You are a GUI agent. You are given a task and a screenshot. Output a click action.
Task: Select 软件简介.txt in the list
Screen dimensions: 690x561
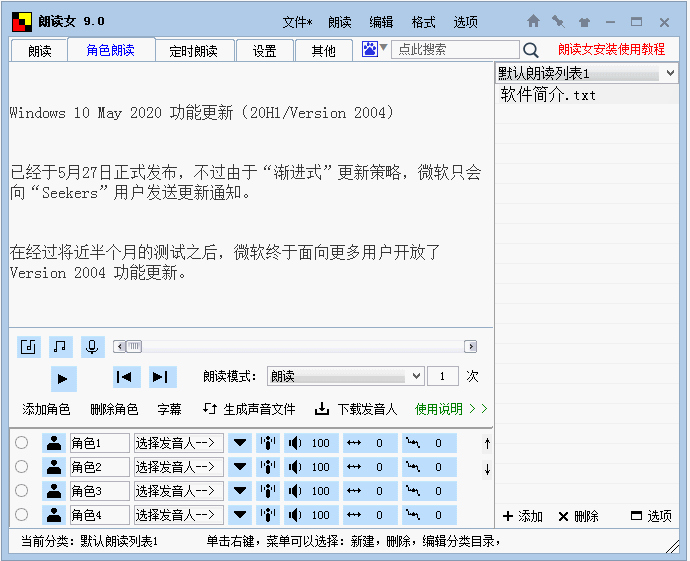[587, 95]
